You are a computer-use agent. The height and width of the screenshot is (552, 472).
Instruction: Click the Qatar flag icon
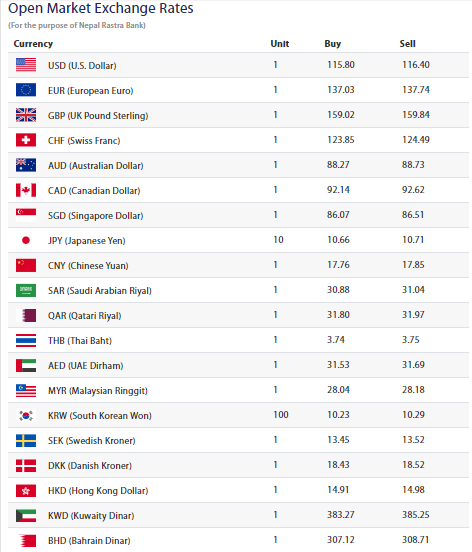(28, 315)
